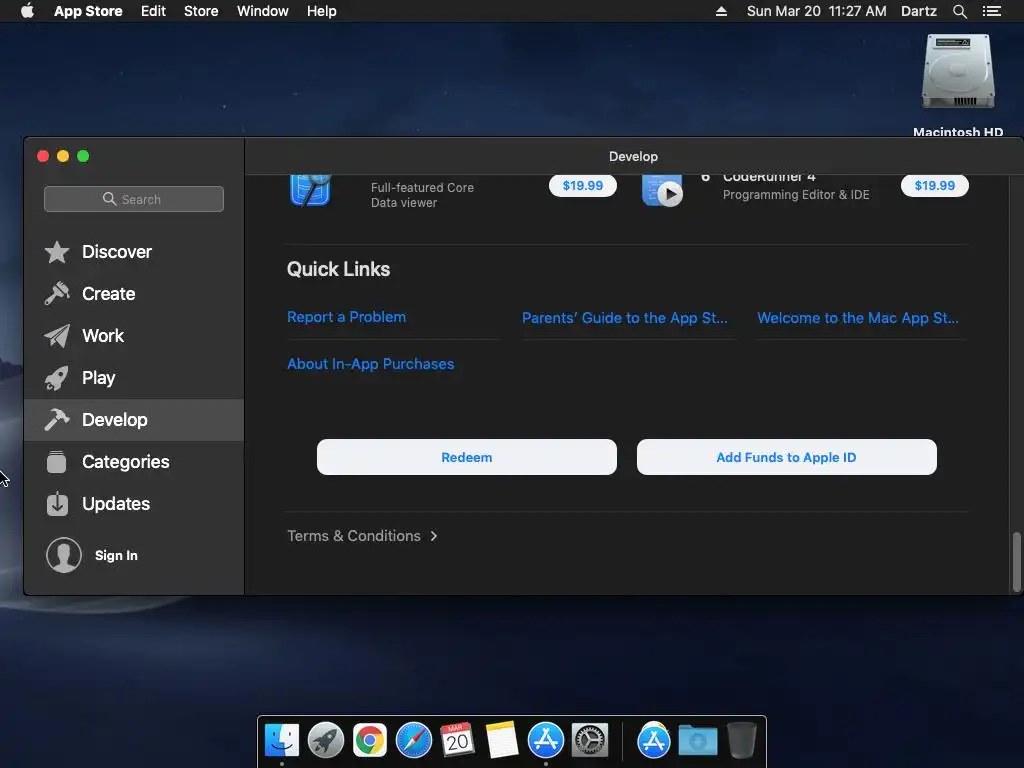Select the Create paintbrush icon
Image resolution: width=1024 pixels, height=768 pixels.
57,294
